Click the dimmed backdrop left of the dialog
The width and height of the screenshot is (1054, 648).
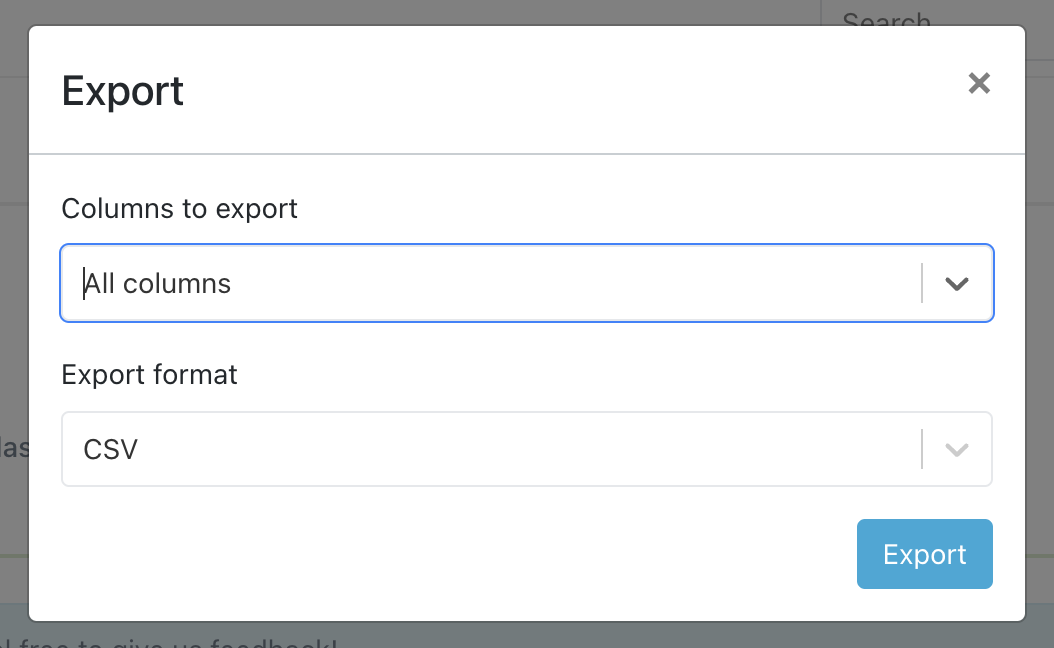pyautogui.click(x=13, y=300)
